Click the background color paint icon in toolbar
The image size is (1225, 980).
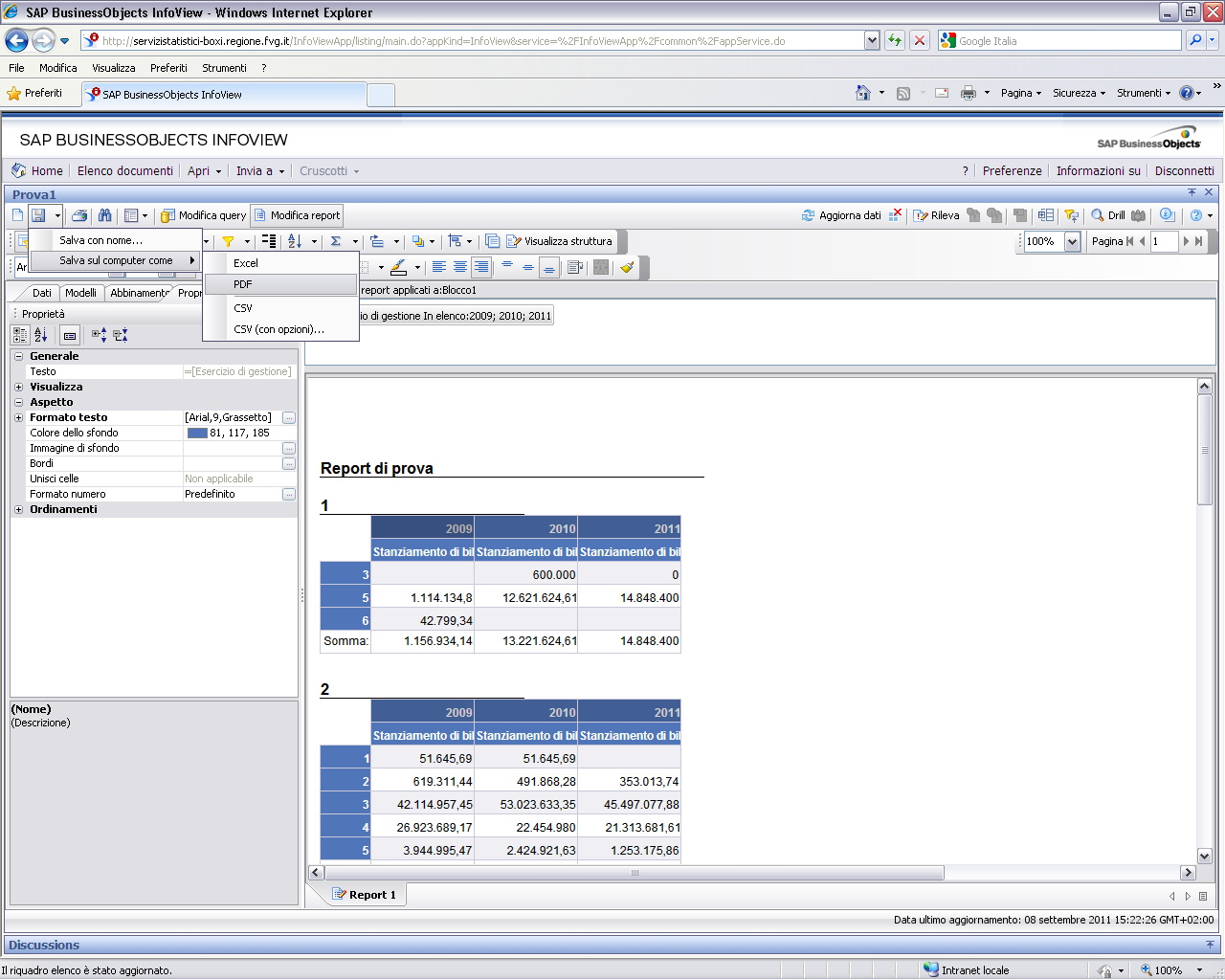tap(399, 267)
